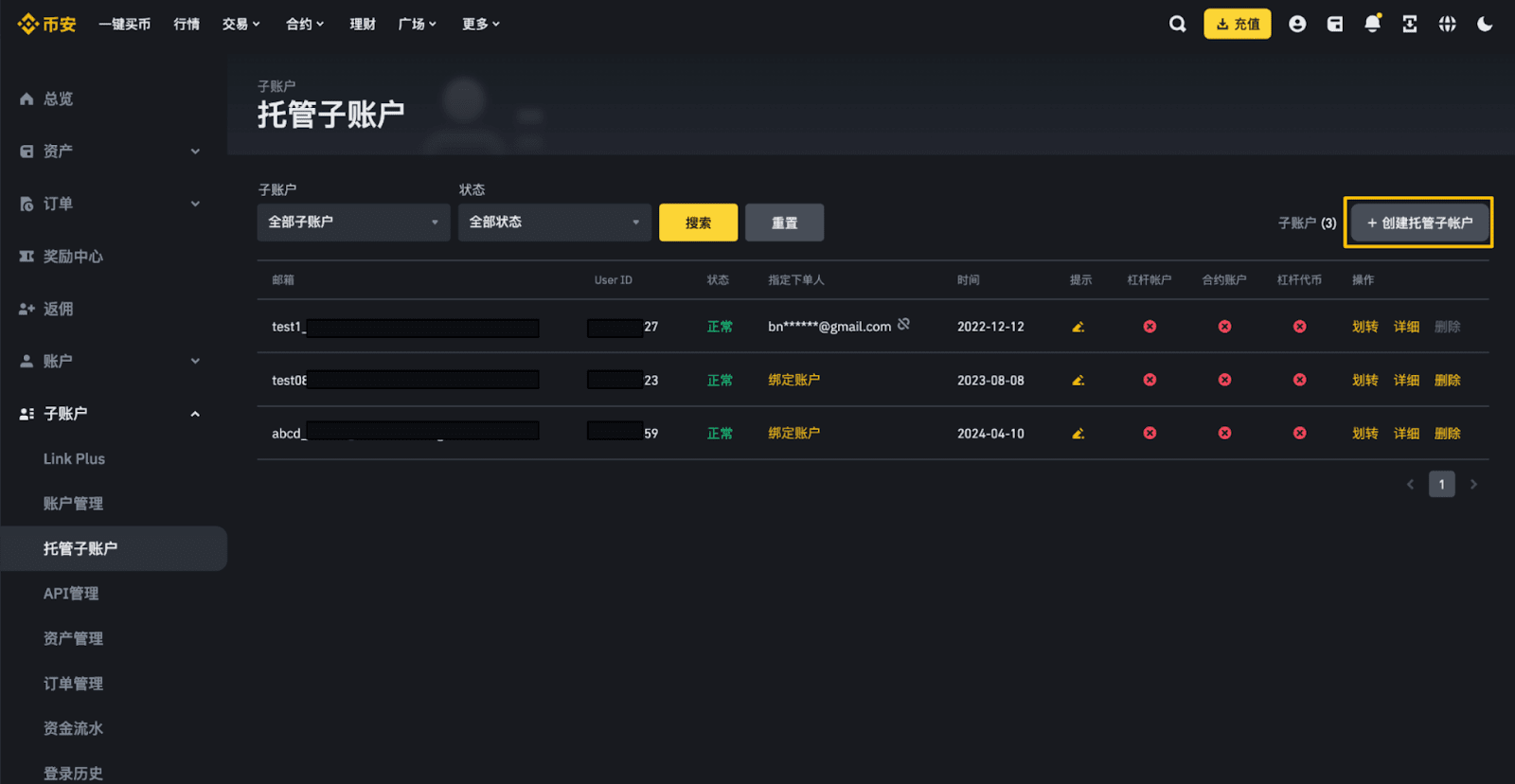Viewport: 1515px width, 784px height.
Task: Click the yellow 搜索 button
Action: point(698,223)
